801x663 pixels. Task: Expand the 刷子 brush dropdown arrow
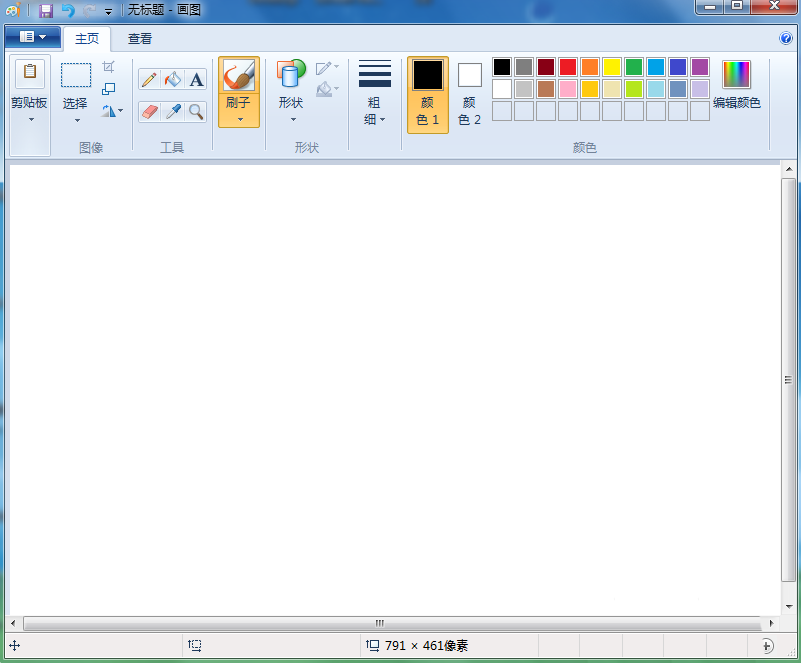coord(239,119)
